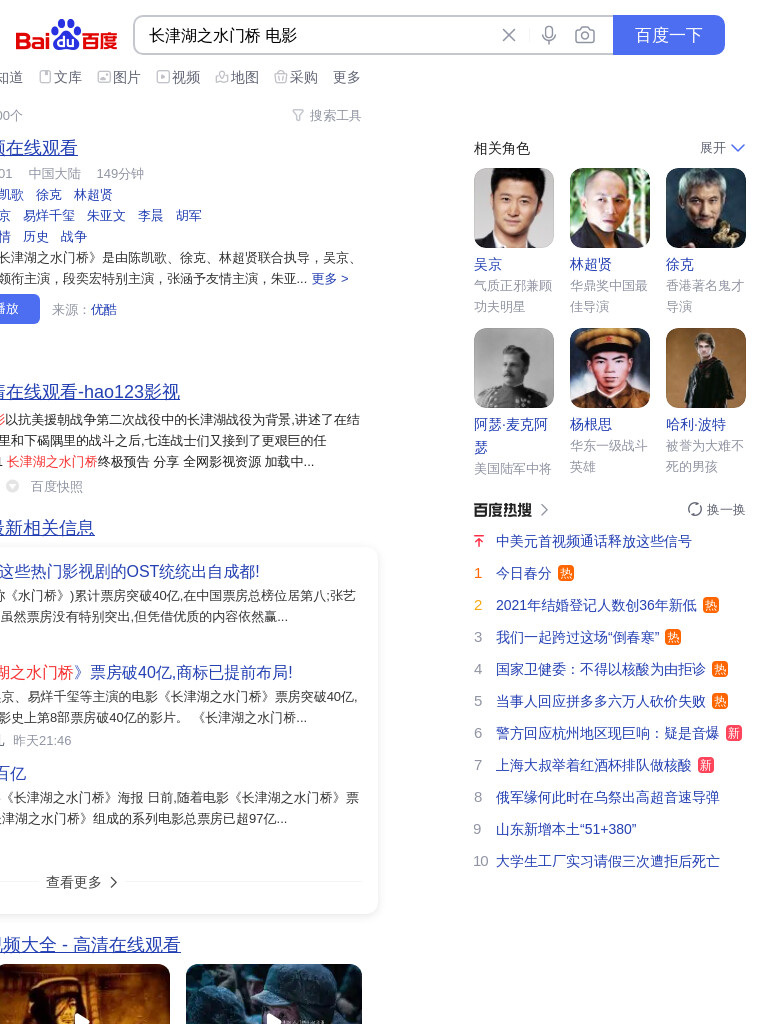768x1024 pixels.
Task: Open the 最新相关信息 heading link
Action: coord(47,528)
